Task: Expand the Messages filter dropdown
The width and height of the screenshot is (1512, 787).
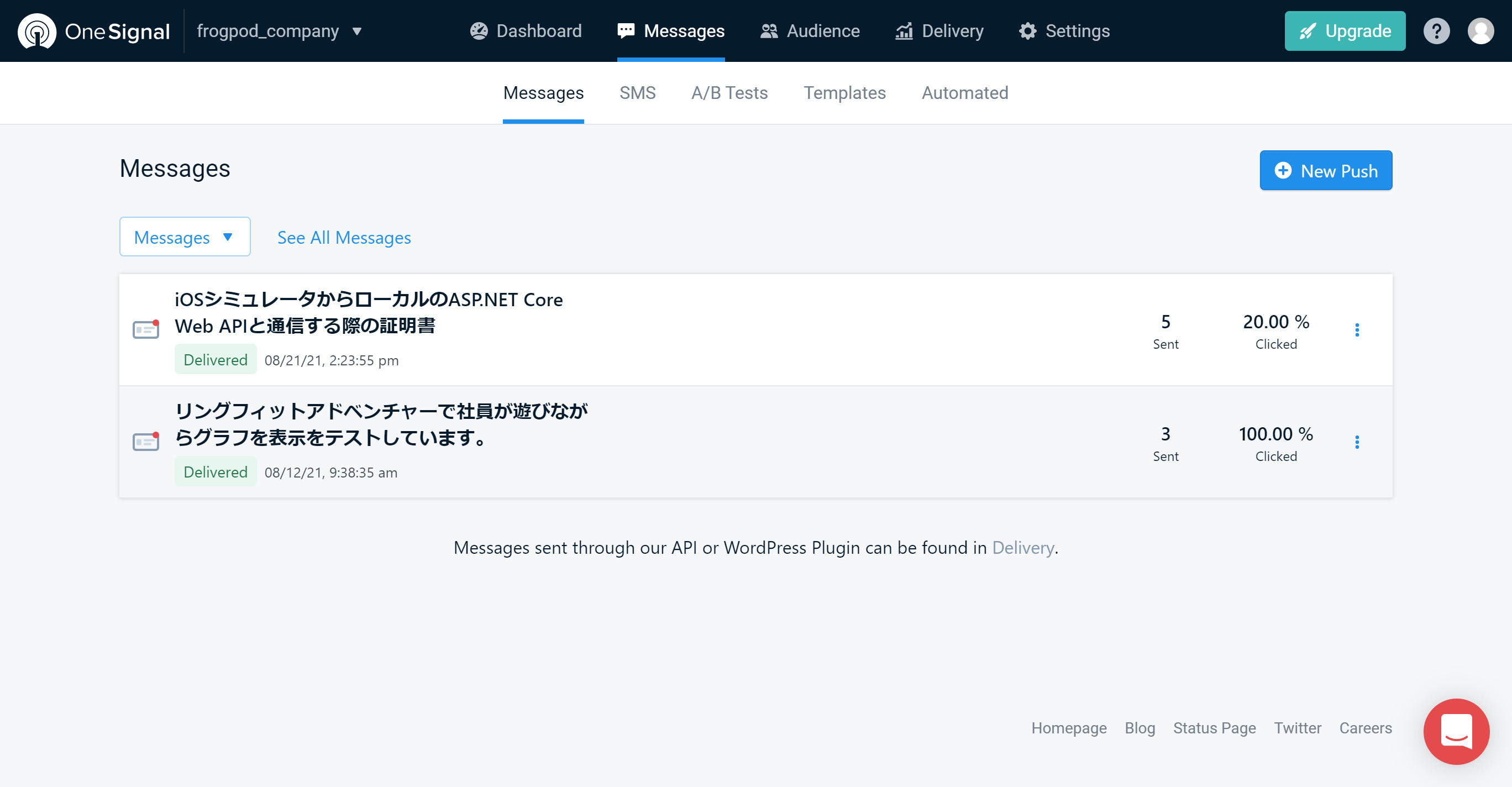Action: [x=185, y=237]
